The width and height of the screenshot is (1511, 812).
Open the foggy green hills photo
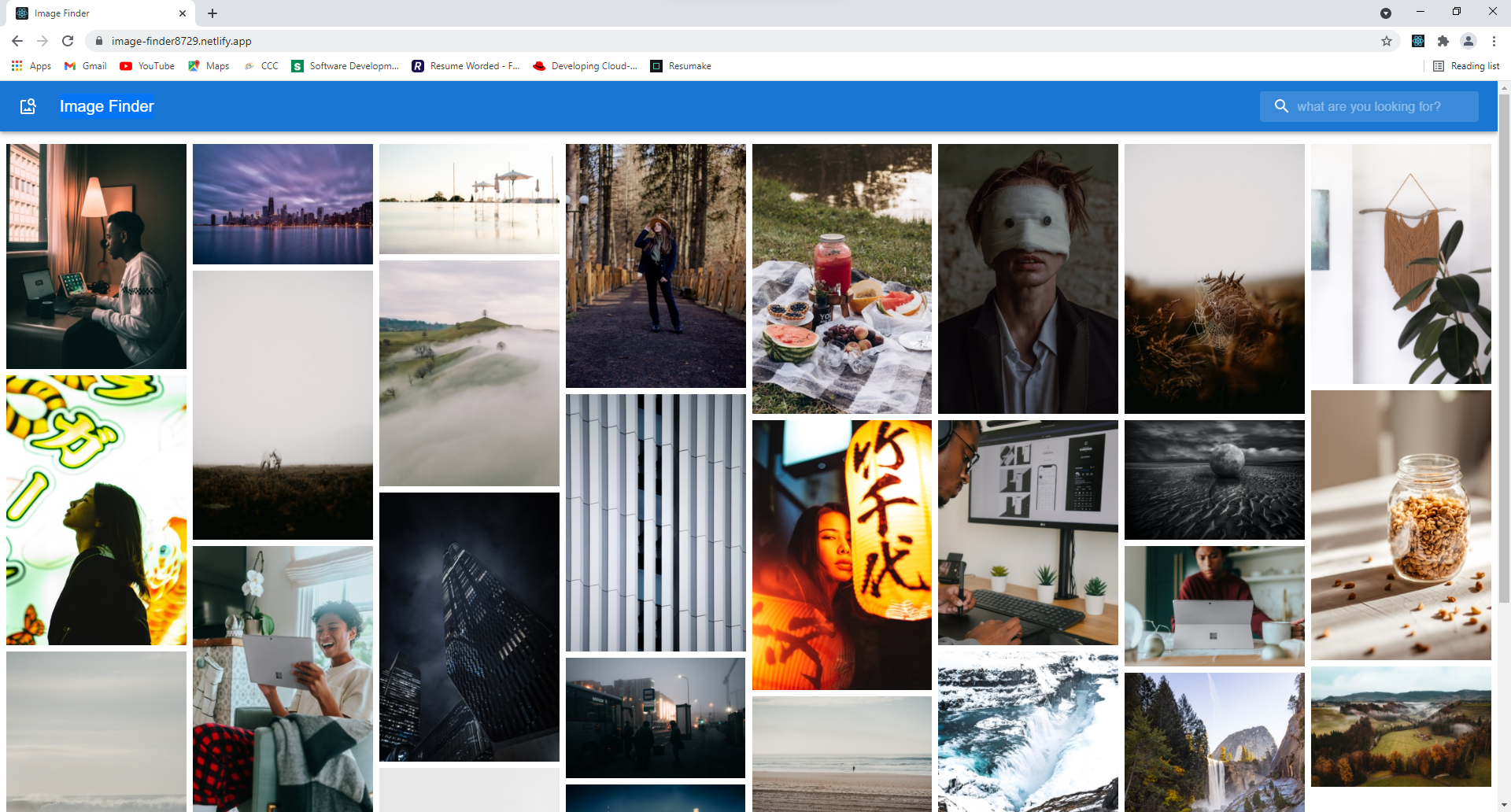pos(469,373)
